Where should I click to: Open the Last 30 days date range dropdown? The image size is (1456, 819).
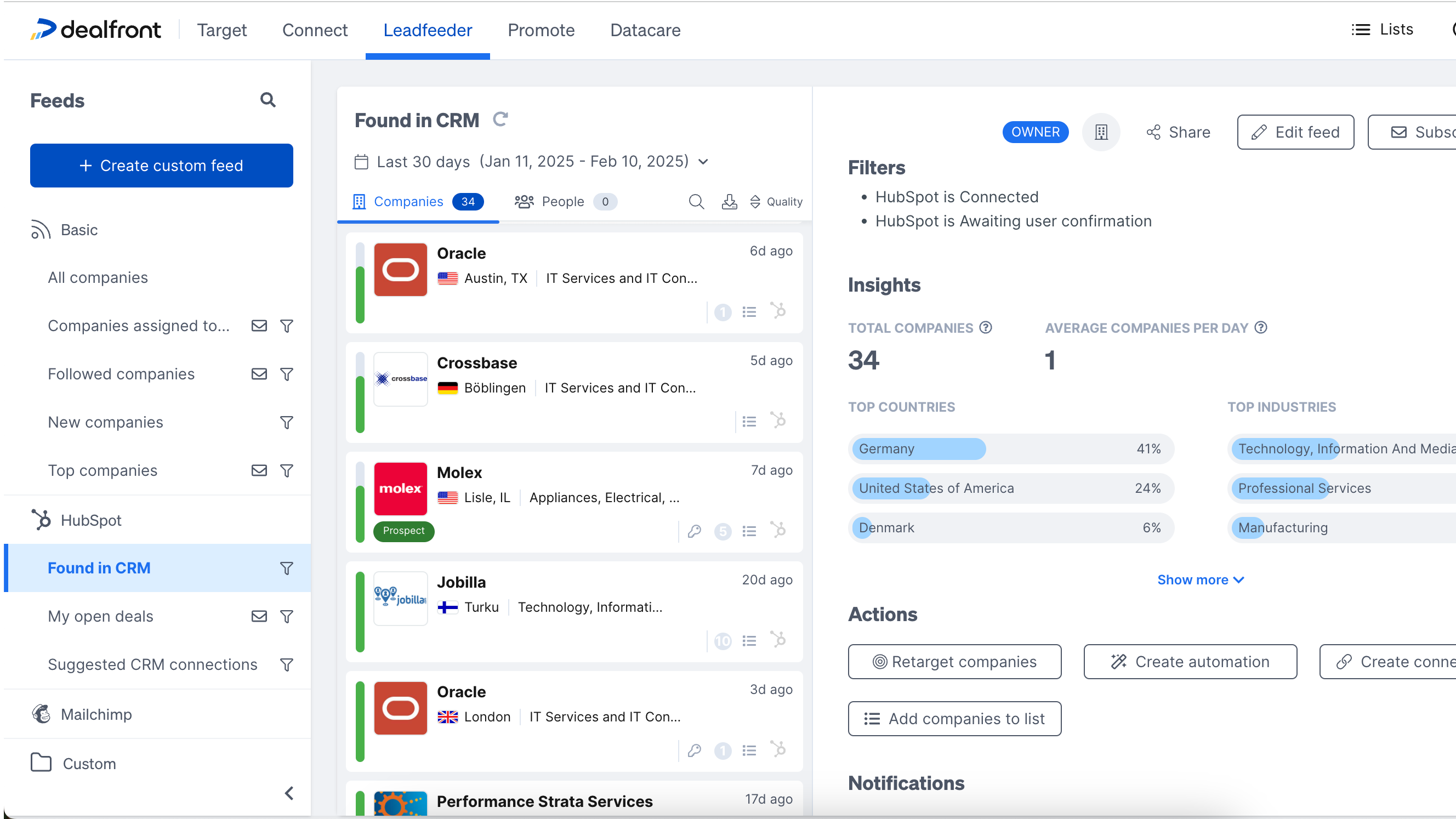pos(703,161)
